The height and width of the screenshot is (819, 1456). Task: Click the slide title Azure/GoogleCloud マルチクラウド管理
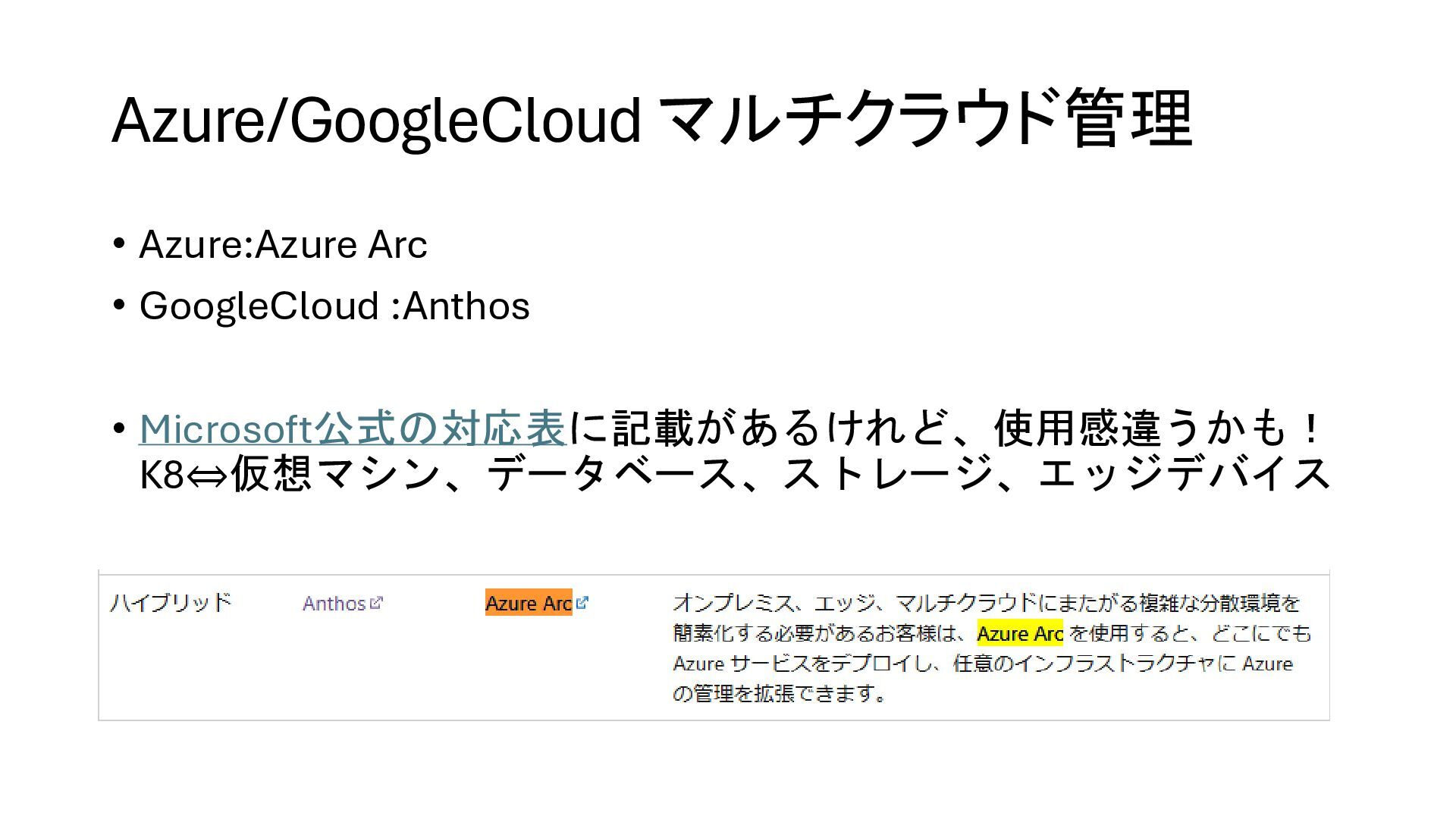coord(652,119)
